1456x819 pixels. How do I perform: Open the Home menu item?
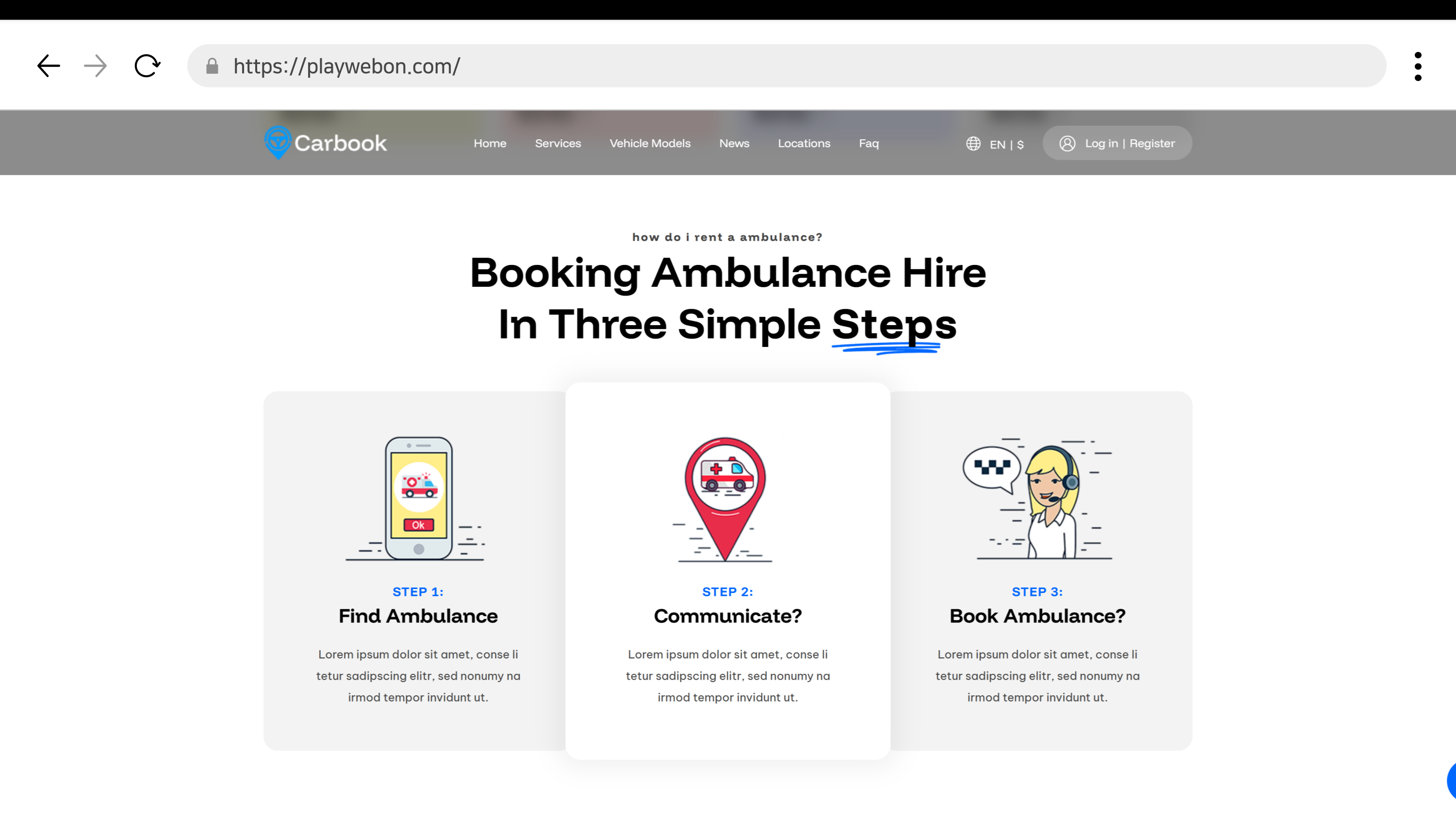click(490, 144)
